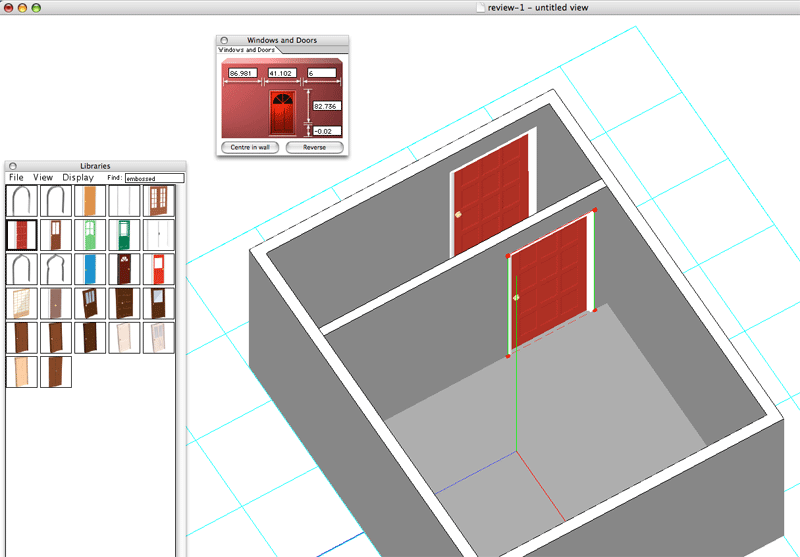Choose the light green glazed door
Image resolution: width=800 pixels, height=557 pixels.
click(x=90, y=235)
